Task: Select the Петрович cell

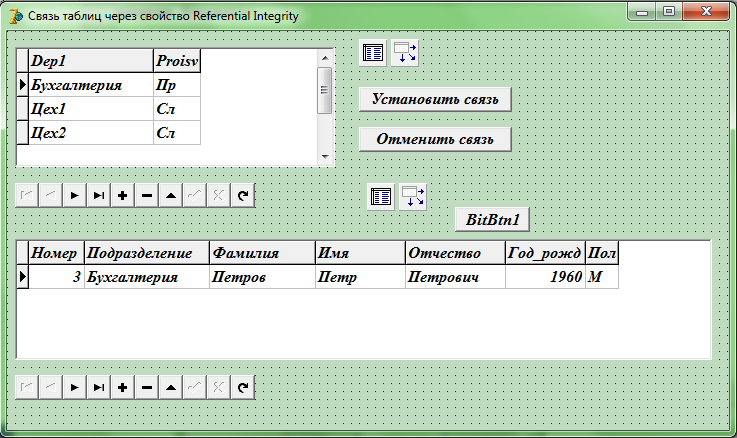Action: tap(455, 277)
